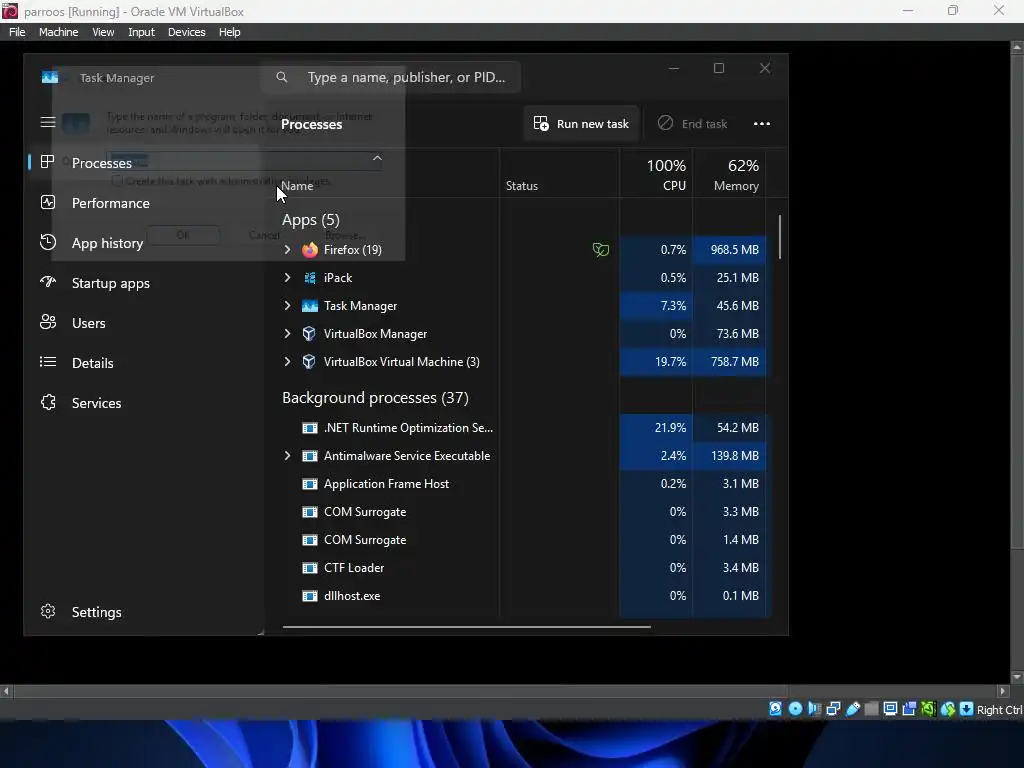This screenshot has height=768, width=1024.
Task: Open the Help menu in VirtualBox
Action: point(229,32)
